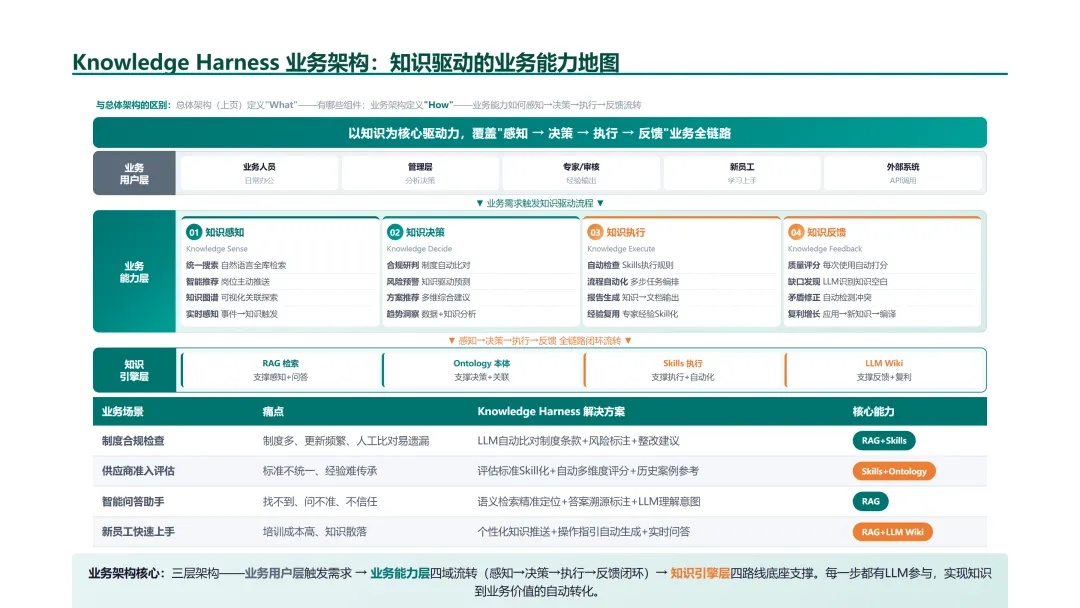This screenshot has width=1080, height=608.
Task: Click the green banner 以知识为核心驱动力
Action: (539, 133)
